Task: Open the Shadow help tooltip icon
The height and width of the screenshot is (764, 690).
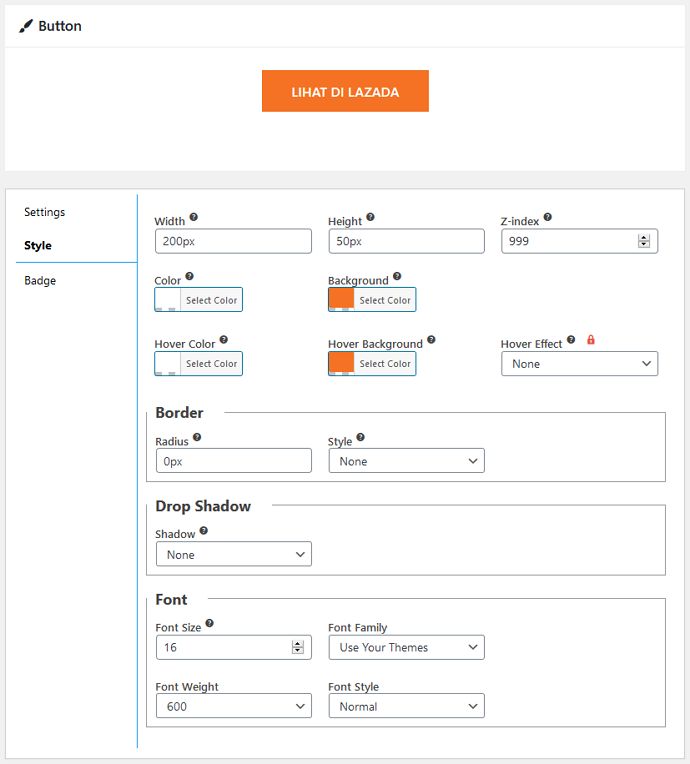Action: pyautogui.click(x=204, y=531)
